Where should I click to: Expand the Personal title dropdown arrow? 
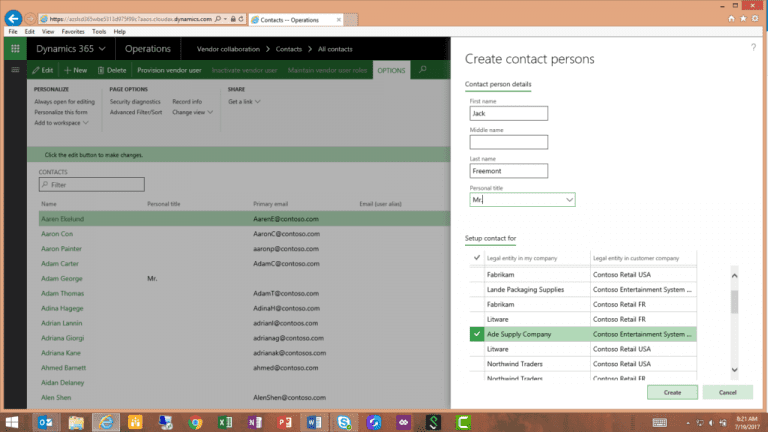[x=569, y=200]
